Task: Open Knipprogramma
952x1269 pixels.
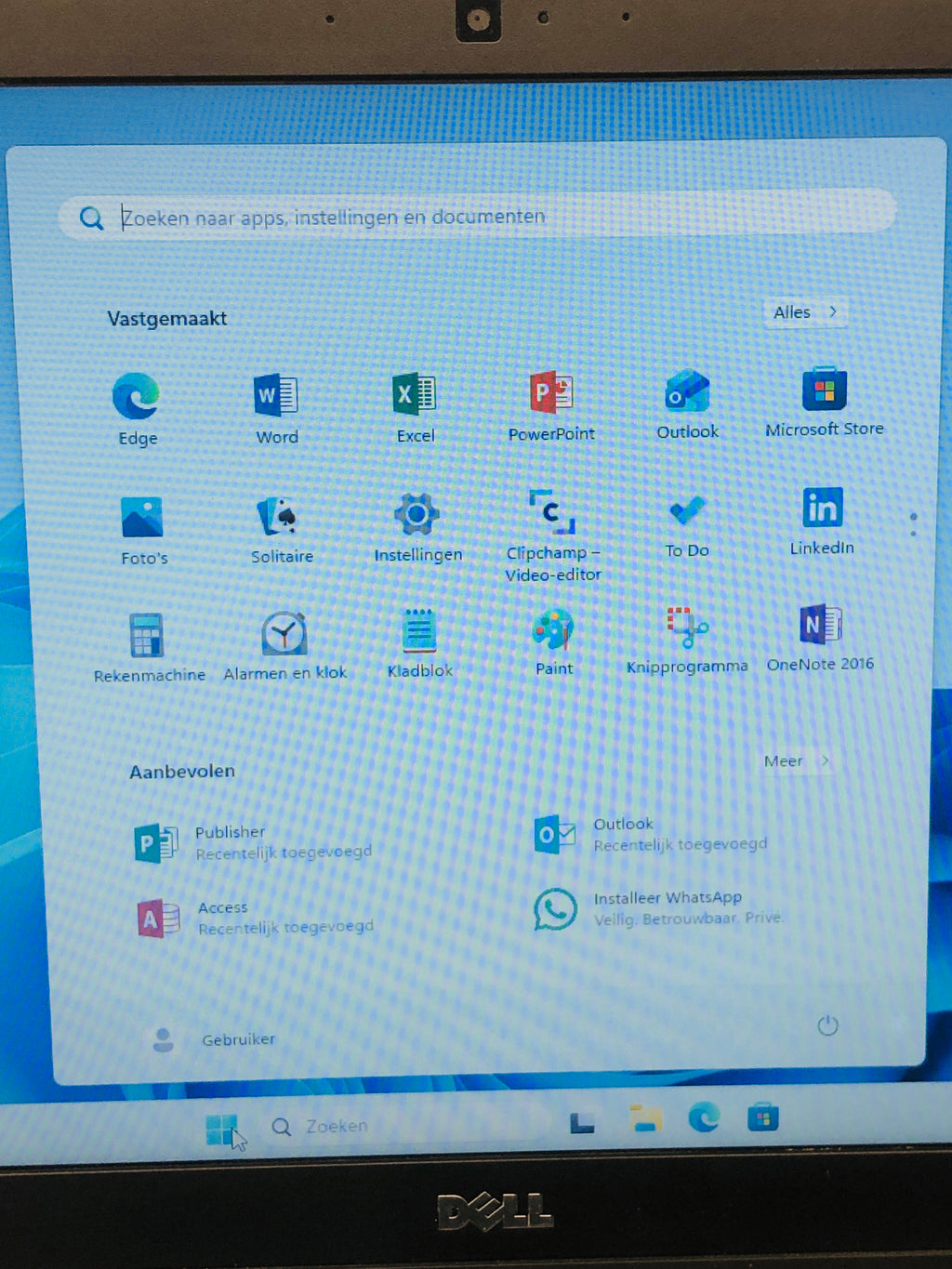Action: pyautogui.click(x=686, y=628)
